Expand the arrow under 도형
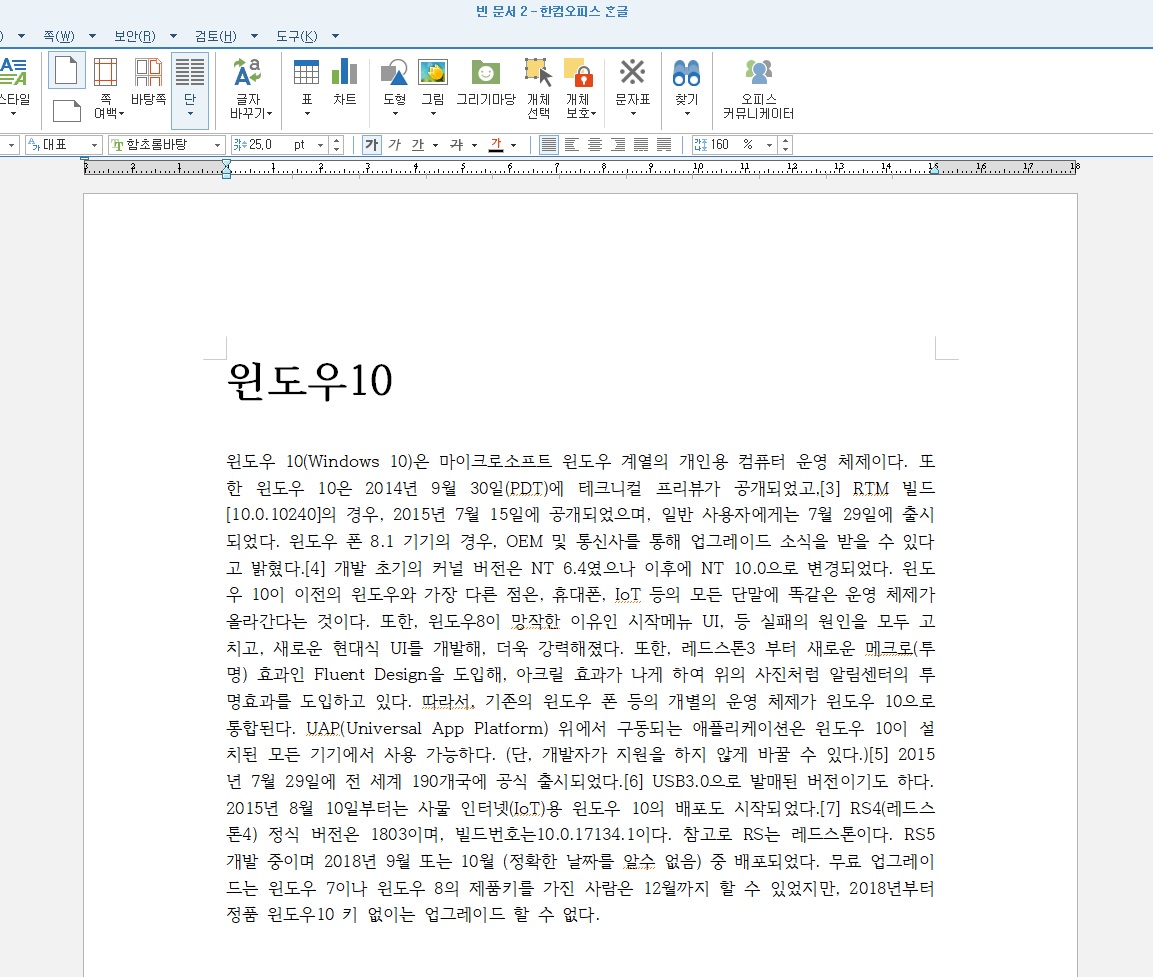 pos(395,114)
